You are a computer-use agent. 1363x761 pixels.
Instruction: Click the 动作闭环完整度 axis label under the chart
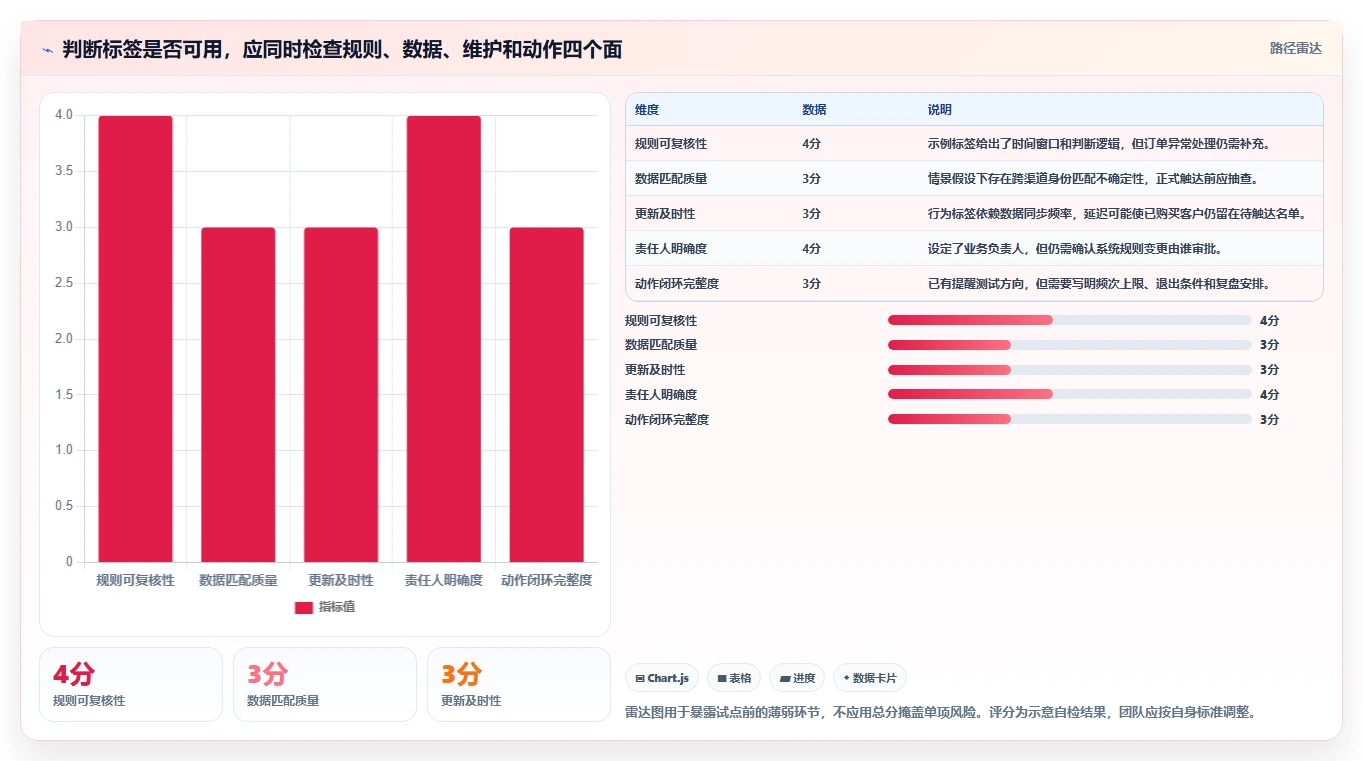click(547, 580)
